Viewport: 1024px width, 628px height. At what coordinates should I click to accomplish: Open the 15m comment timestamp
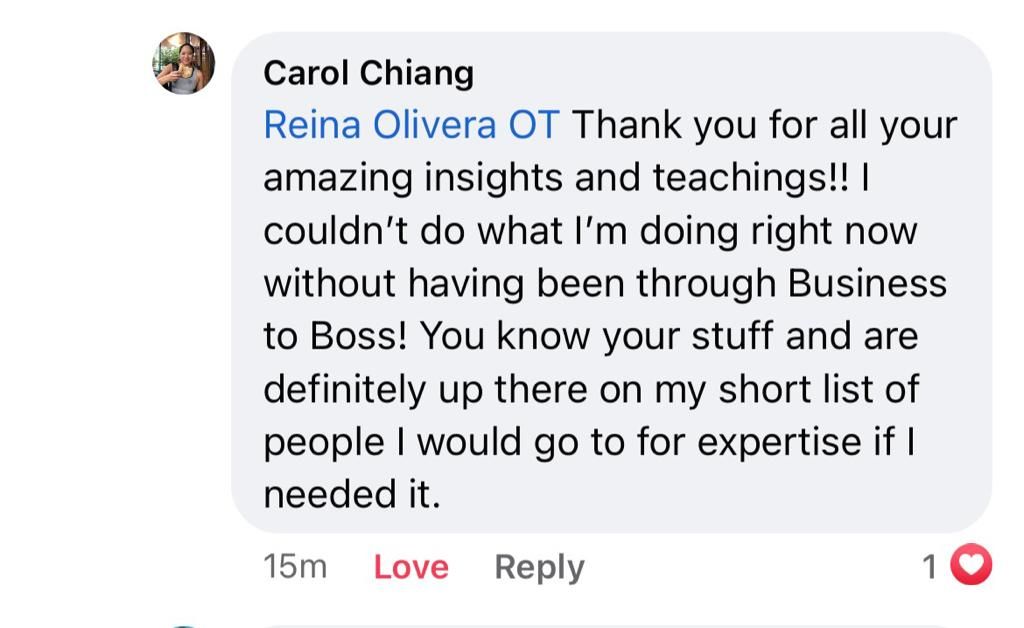tap(295, 567)
